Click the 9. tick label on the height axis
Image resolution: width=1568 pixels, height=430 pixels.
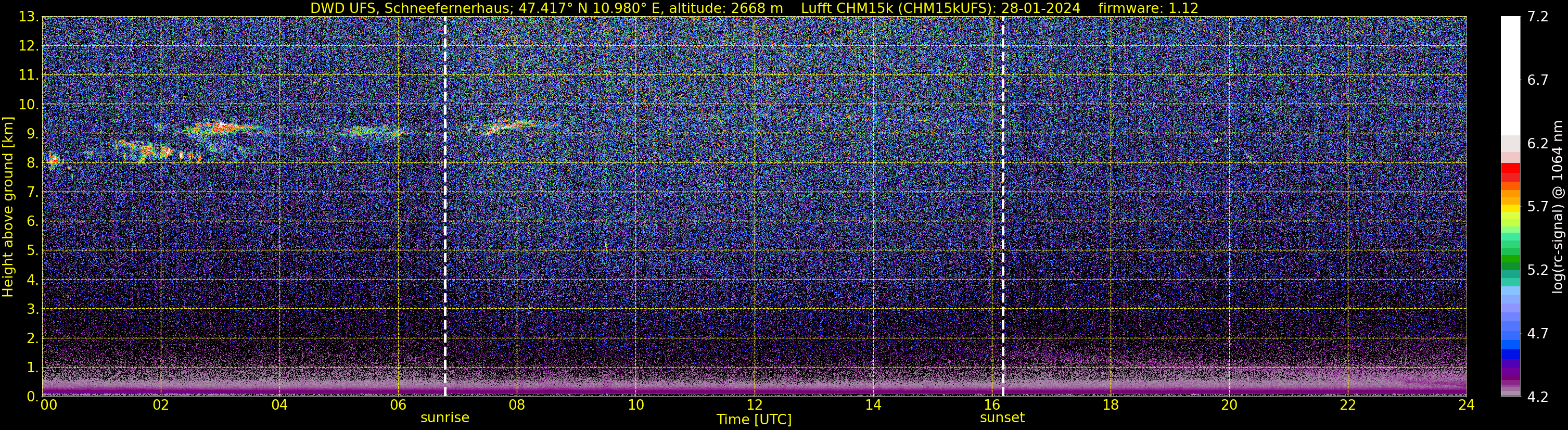pos(33,134)
